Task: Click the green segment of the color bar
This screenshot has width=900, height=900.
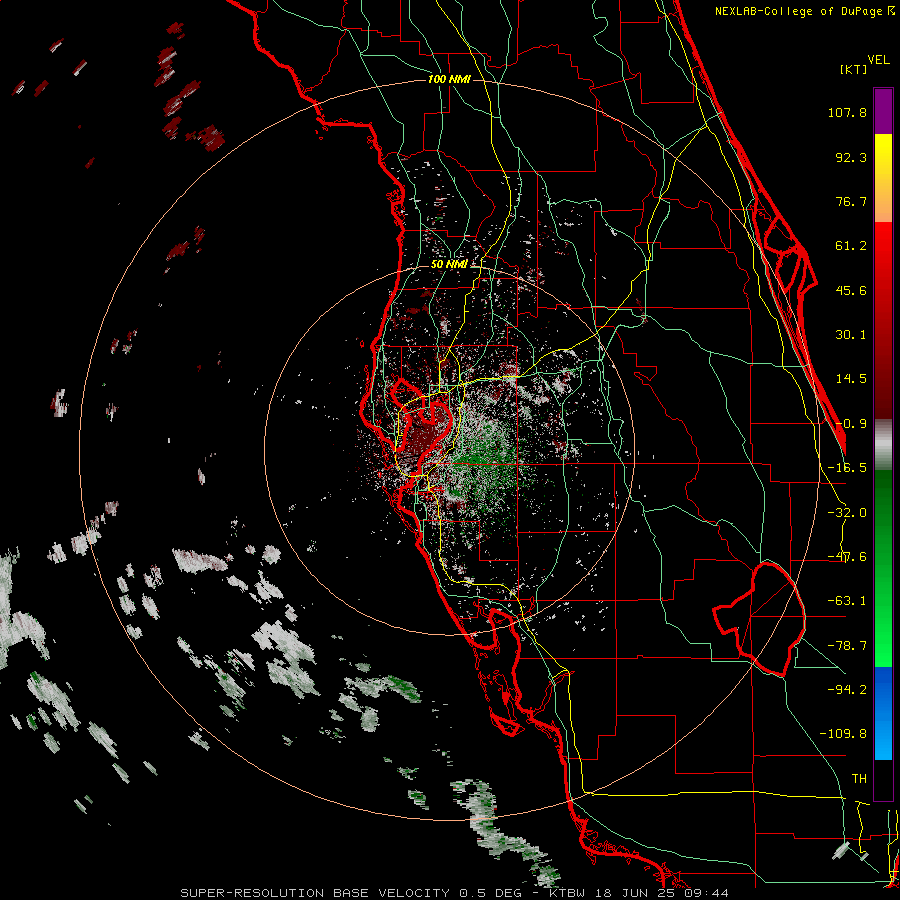Action: 883,568
